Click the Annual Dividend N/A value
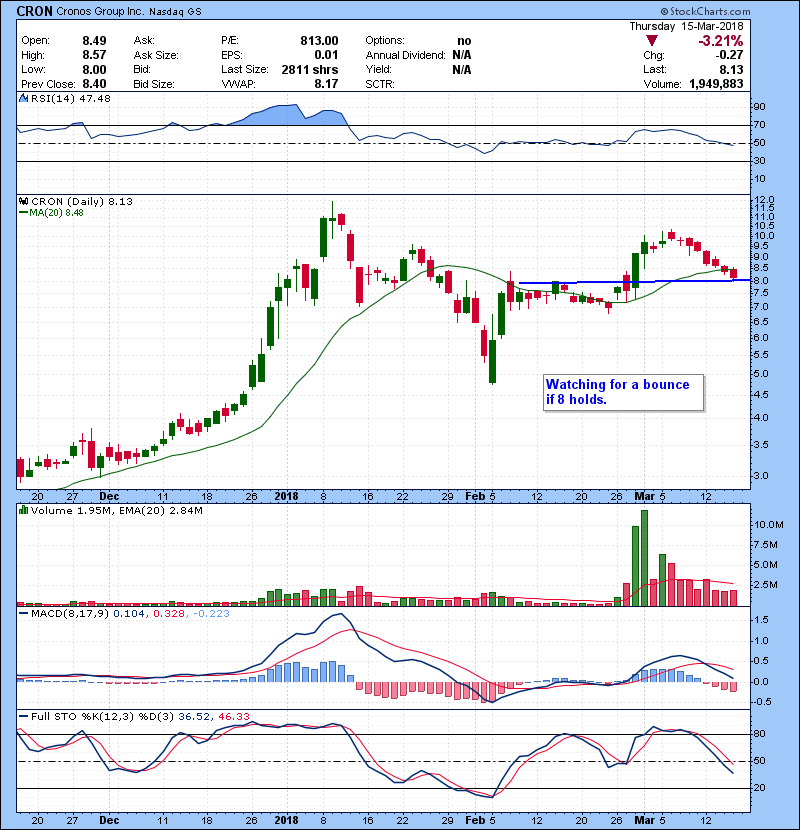Screen dimensions: 800x830 pos(462,55)
